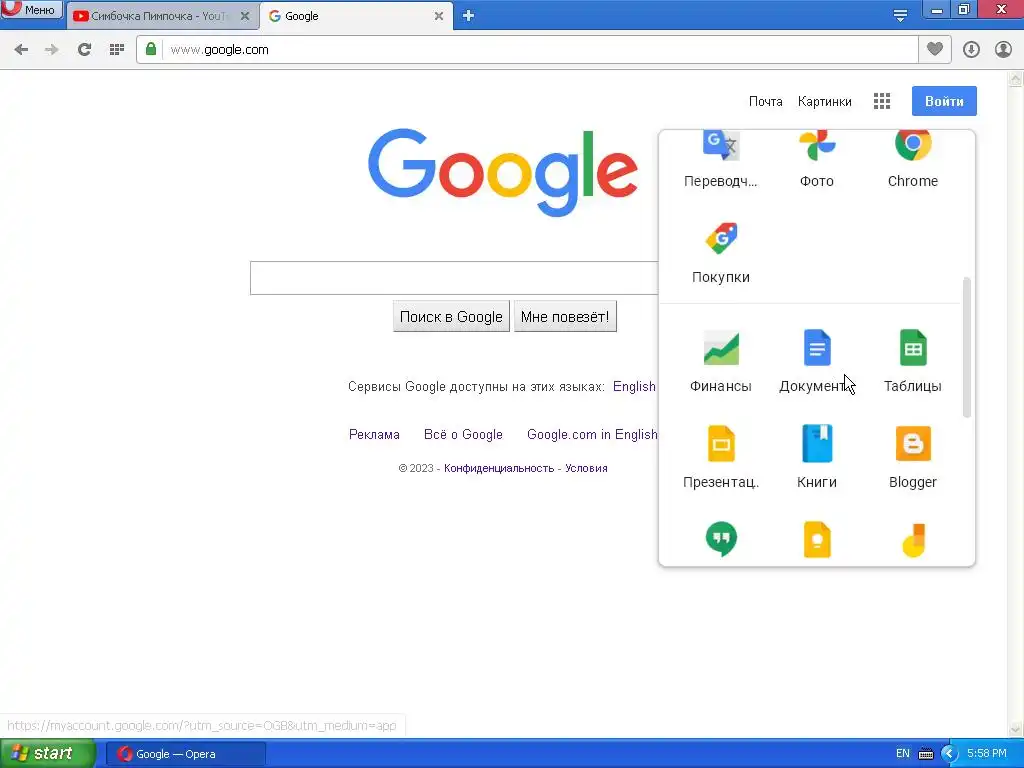Open Google Slides (Презентации) app
Image resolution: width=1024 pixels, height=768 pixels.
click(721, 443)
